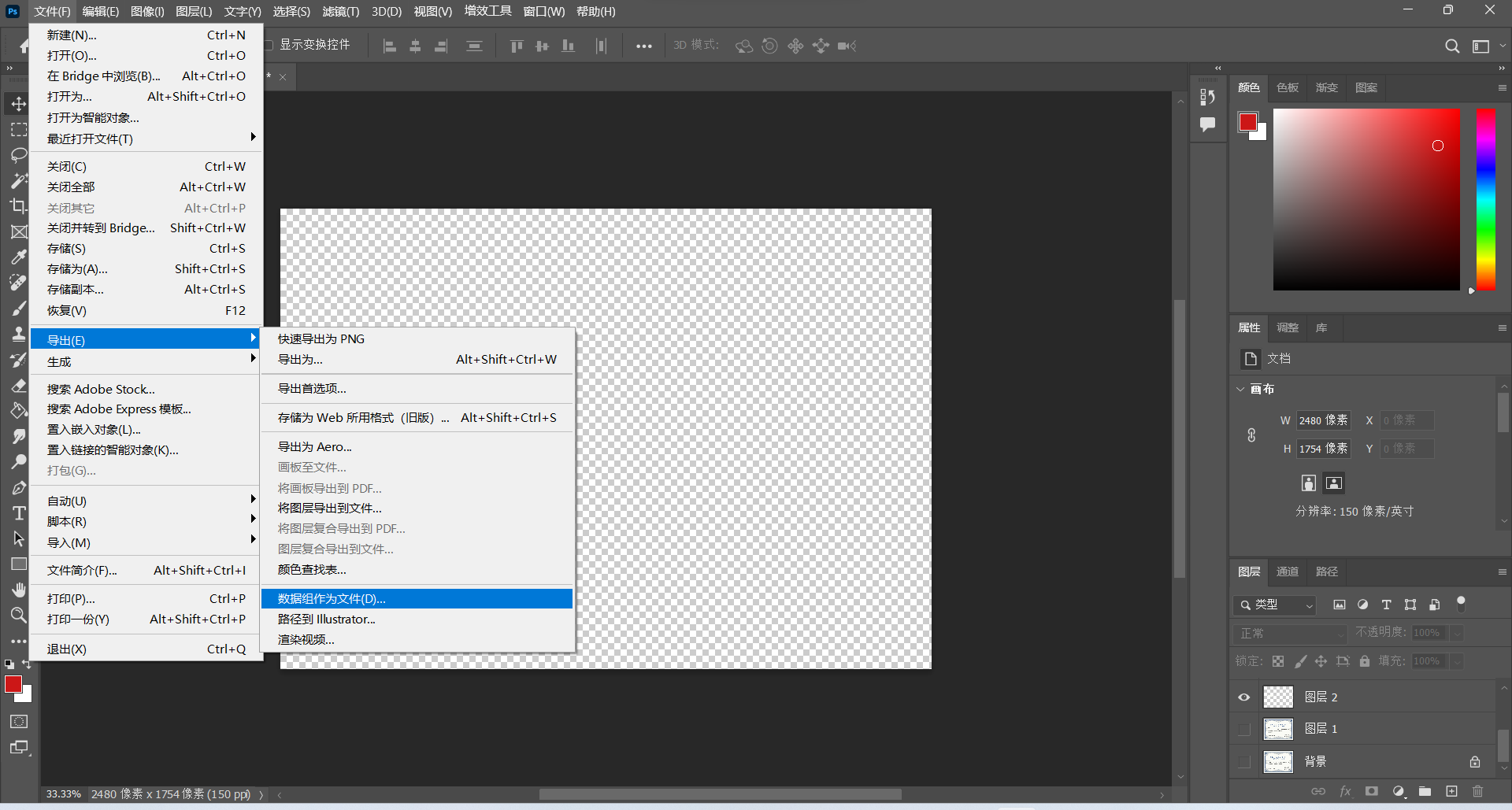This screenshot has height=810, width=1512.
Task: Toggle visibility of 背景 layer
Action: pos(1244,761)
